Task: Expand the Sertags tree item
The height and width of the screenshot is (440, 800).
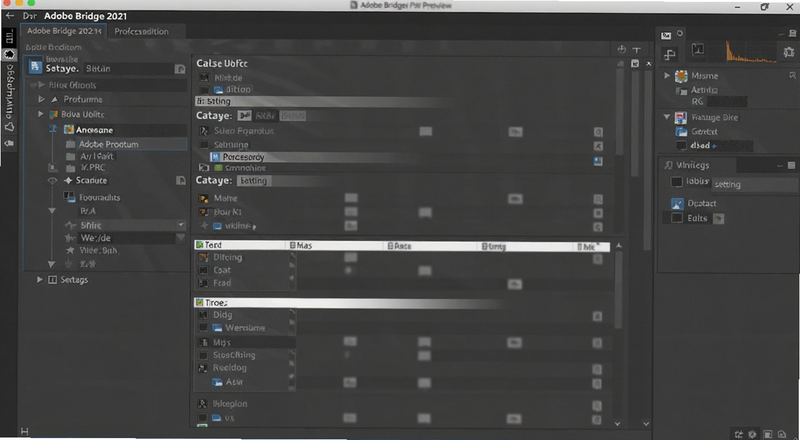Action: [x=39, y=280]
